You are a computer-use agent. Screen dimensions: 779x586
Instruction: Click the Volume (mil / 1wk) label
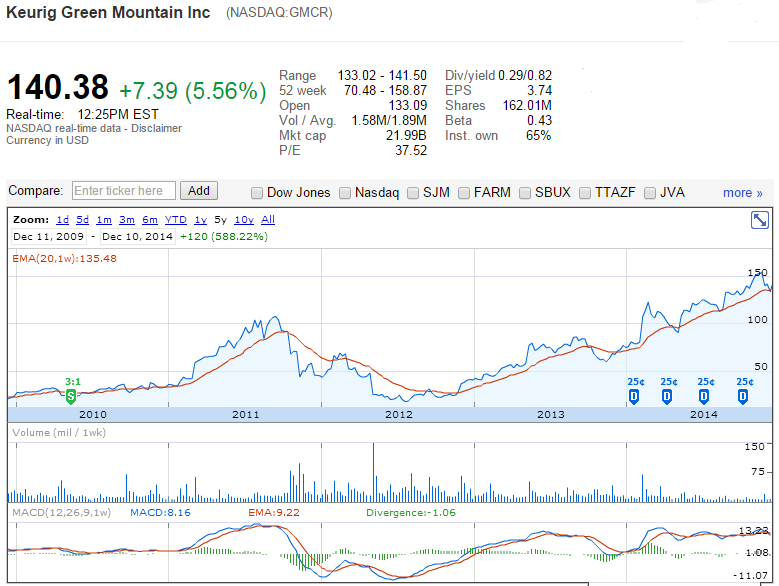59,433
